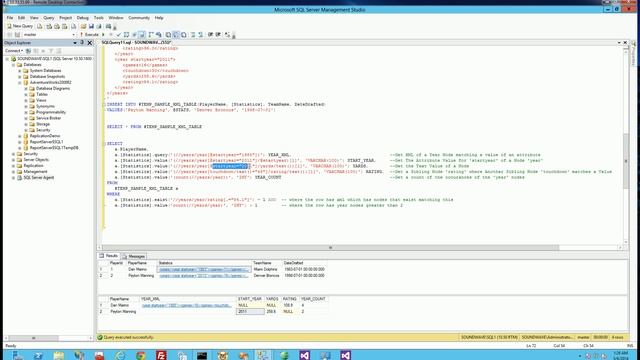The image size is (640, 360).
Task: Collapse the Databases tree node
Action: point(13,64)
